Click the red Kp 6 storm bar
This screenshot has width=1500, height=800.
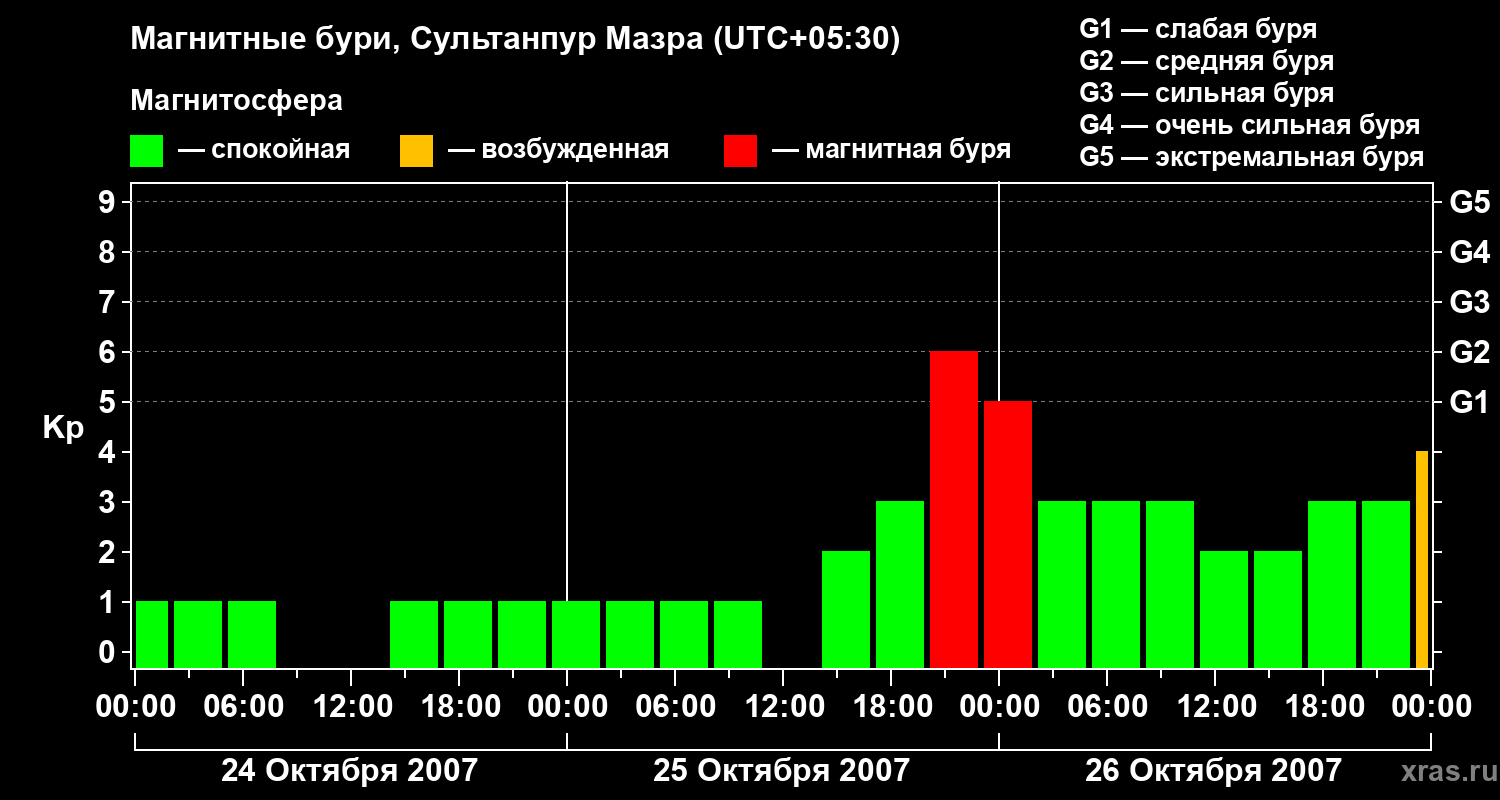pyautogui.click(x=954, y=510)
